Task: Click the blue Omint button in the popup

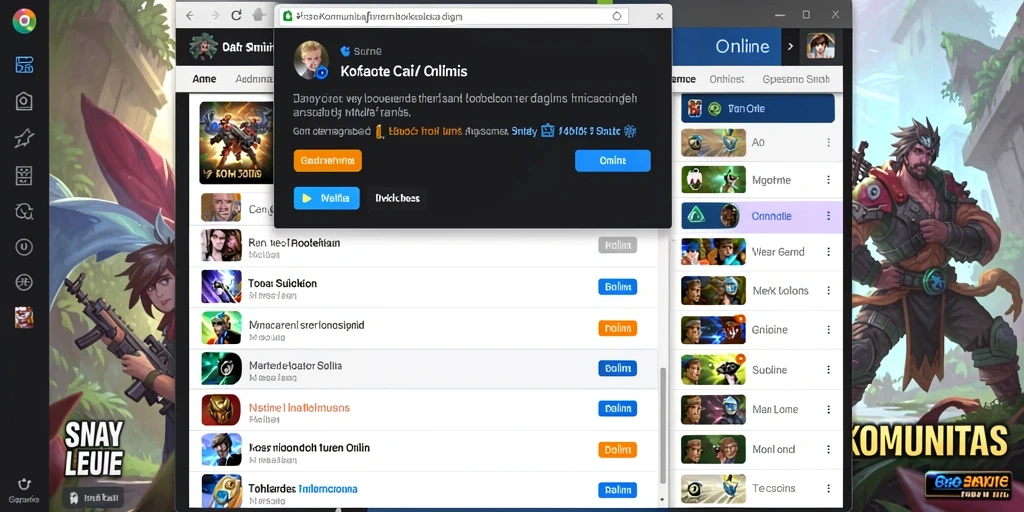Action: (613, 161)
